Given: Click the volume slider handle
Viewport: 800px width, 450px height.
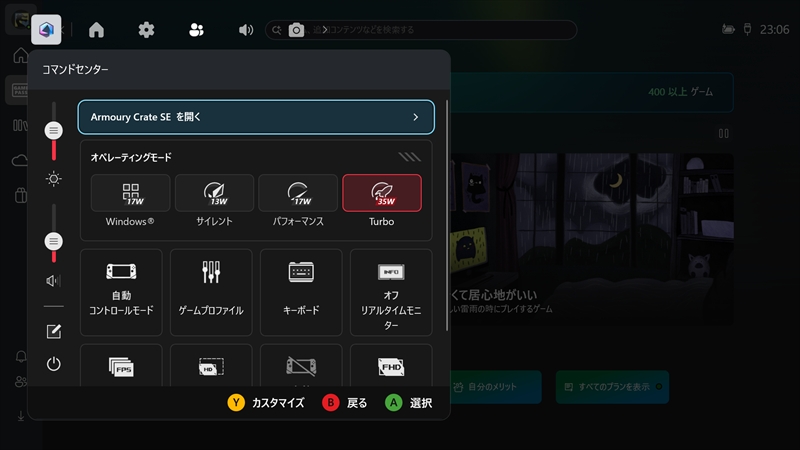Looking at the screenshot, I should [x=54, y=241].
